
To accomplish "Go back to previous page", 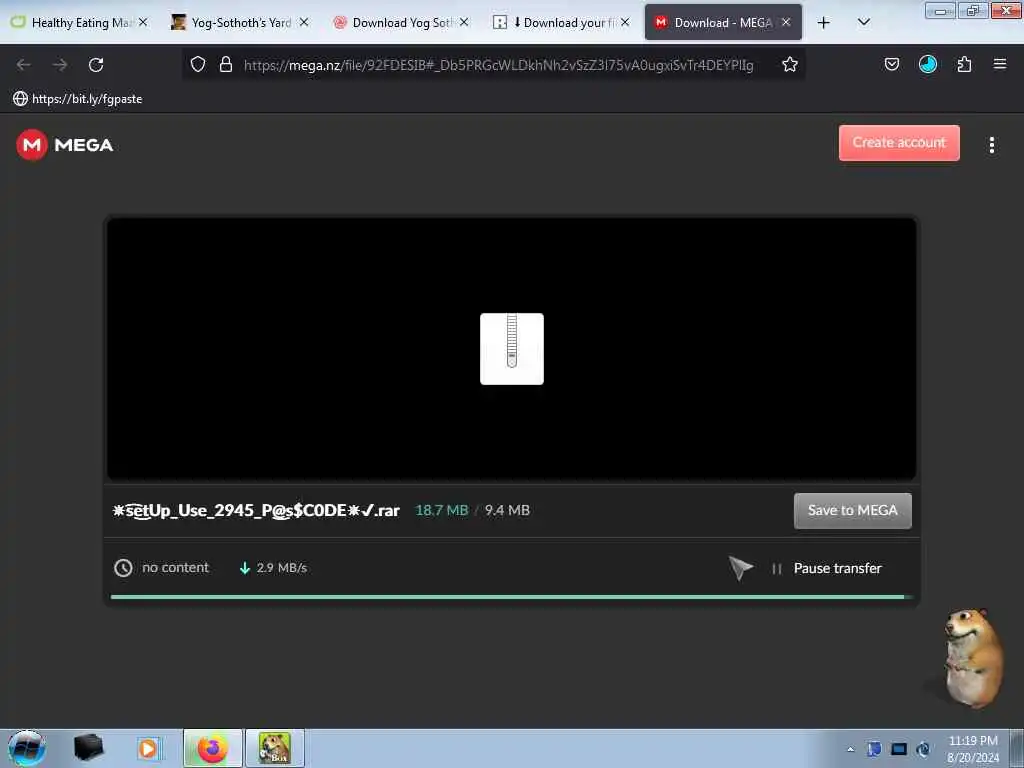I will [x=24, y=65].
